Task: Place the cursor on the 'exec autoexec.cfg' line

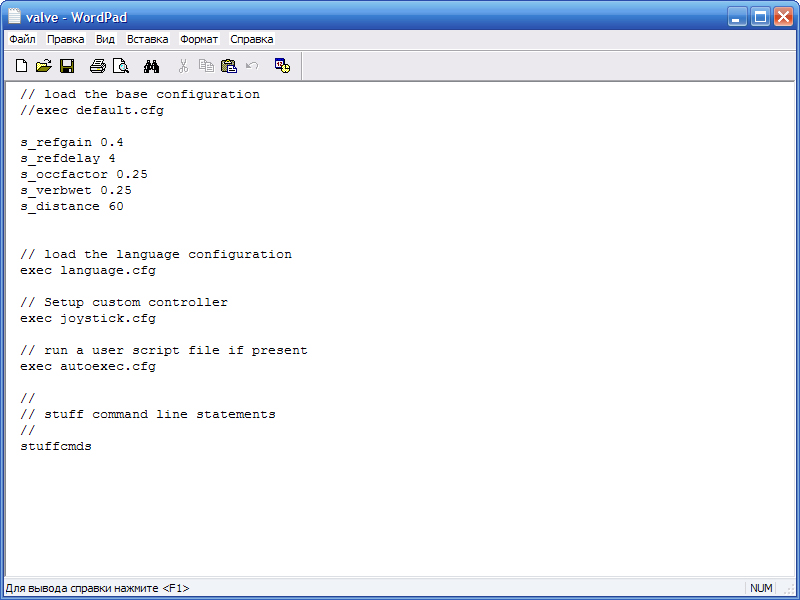Action: [88, 366]
